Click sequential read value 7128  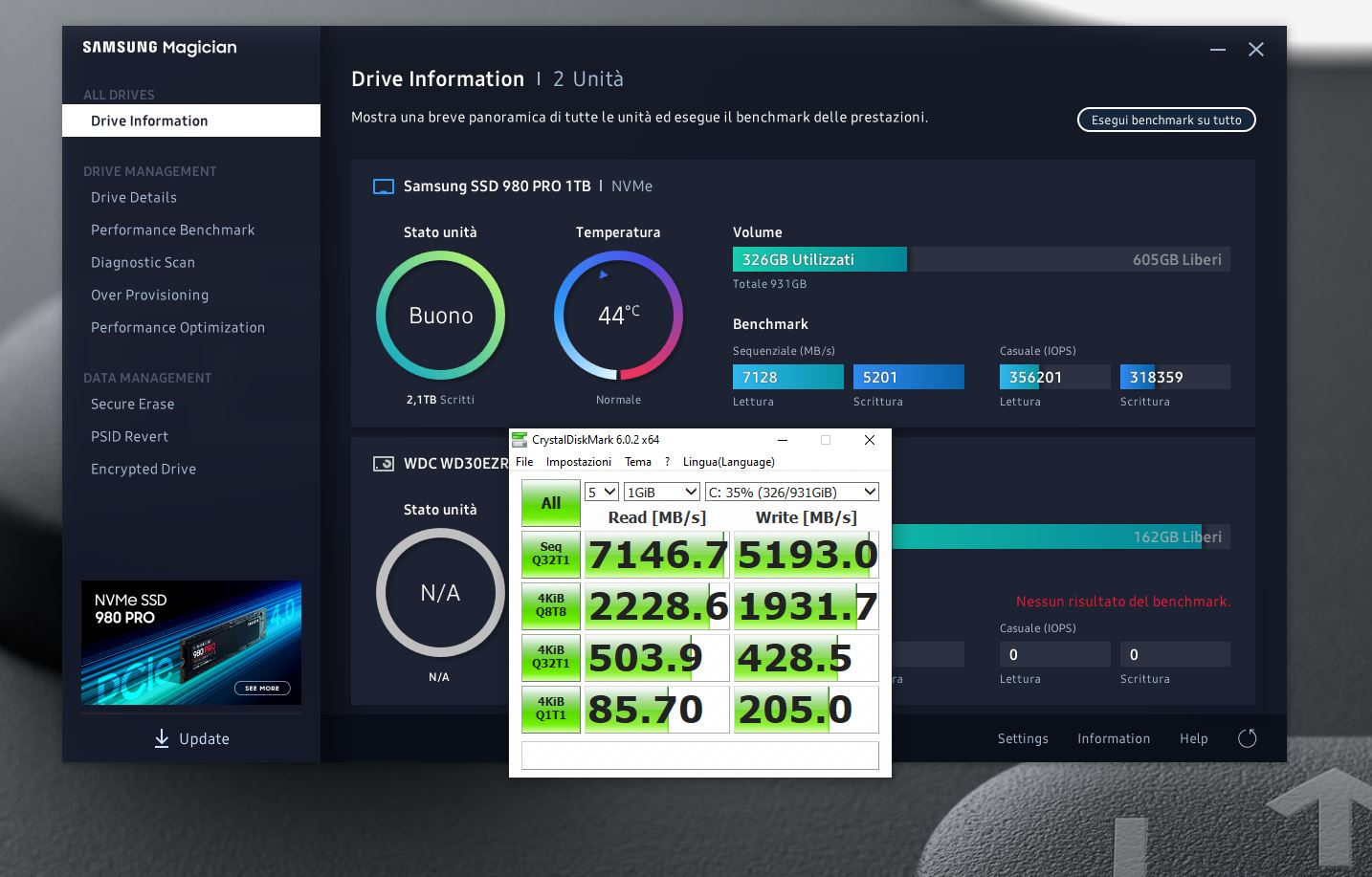tap(788, 377)
